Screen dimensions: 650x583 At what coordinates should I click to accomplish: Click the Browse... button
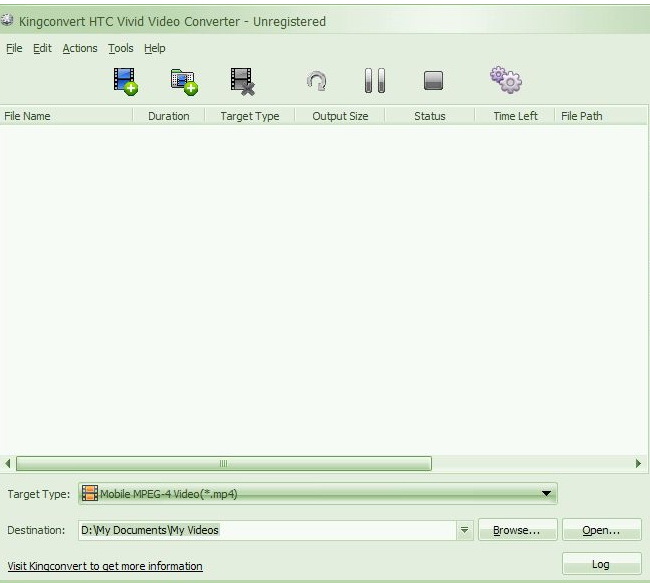pyautogui.click(x=517, y=530)
